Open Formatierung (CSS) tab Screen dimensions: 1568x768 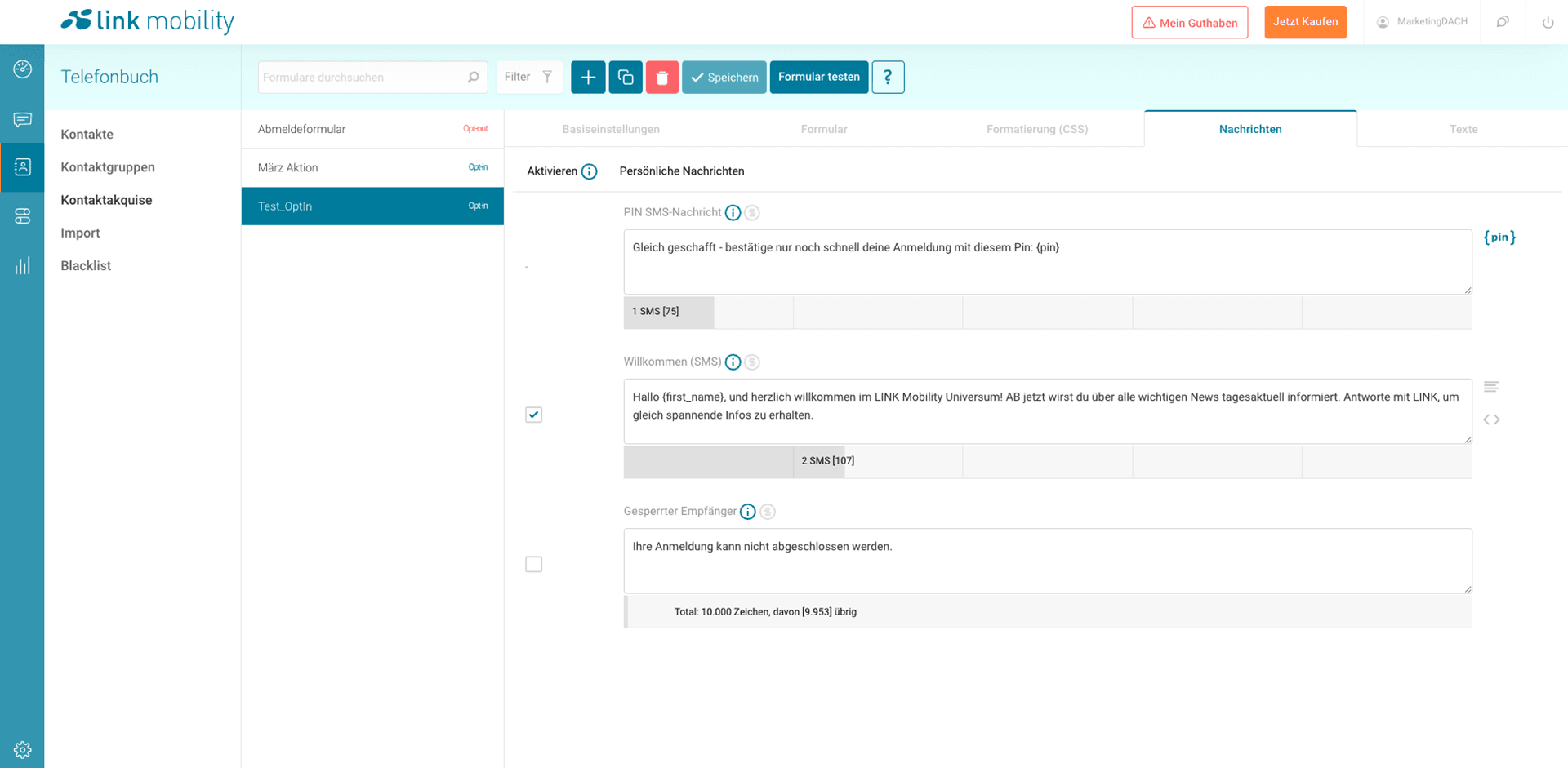click(x=1037, y=129)
